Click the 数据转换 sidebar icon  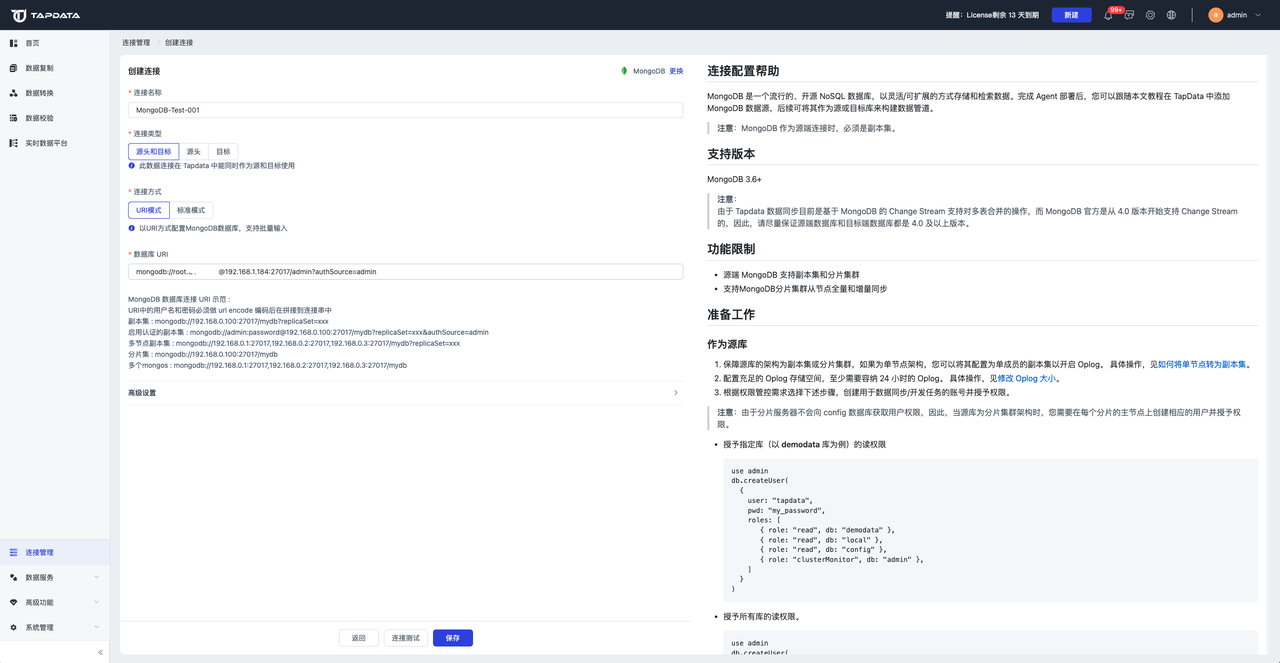coord(13,93)
